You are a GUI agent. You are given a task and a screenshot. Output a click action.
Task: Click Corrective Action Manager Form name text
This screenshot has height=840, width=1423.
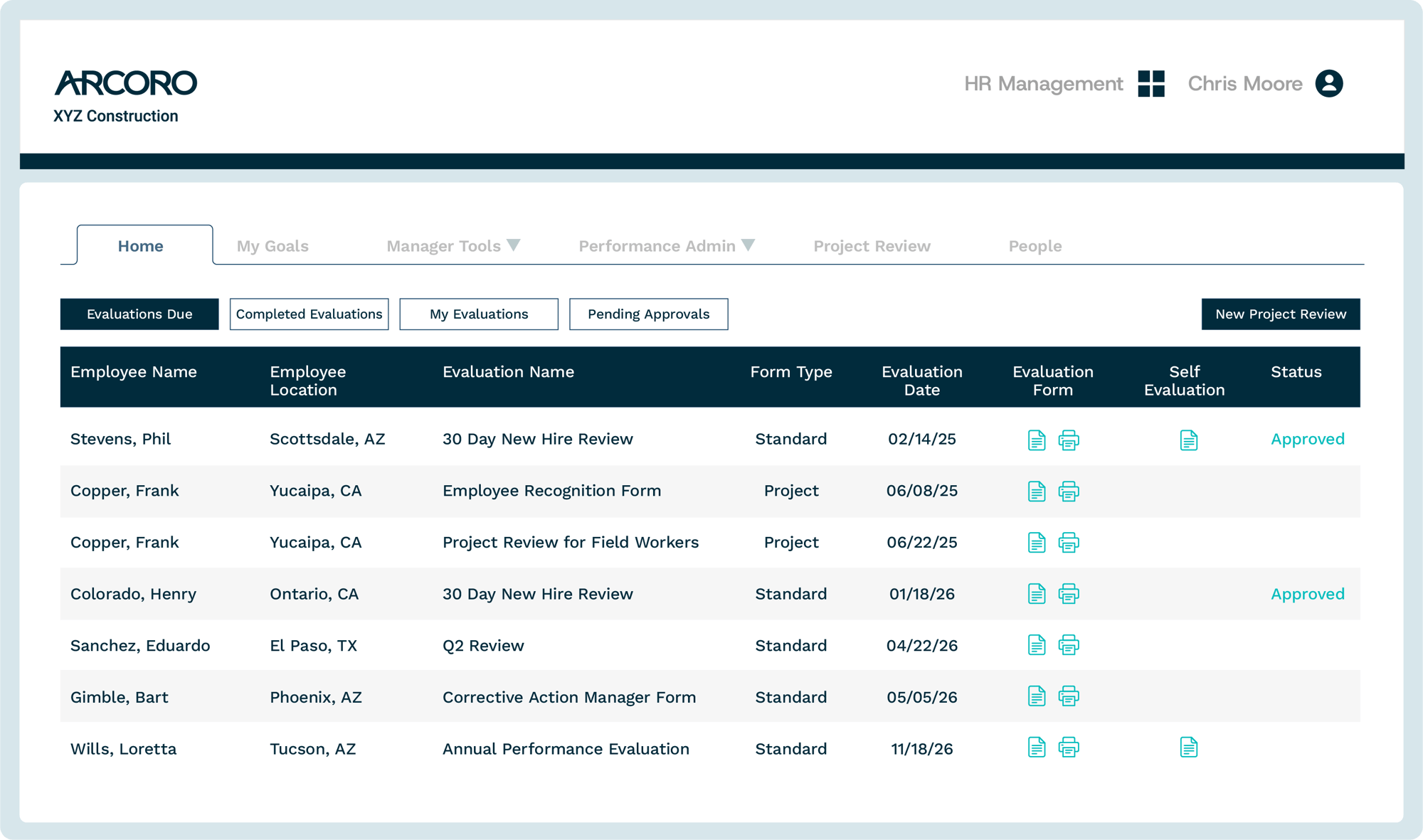click(x=569, y=697)
